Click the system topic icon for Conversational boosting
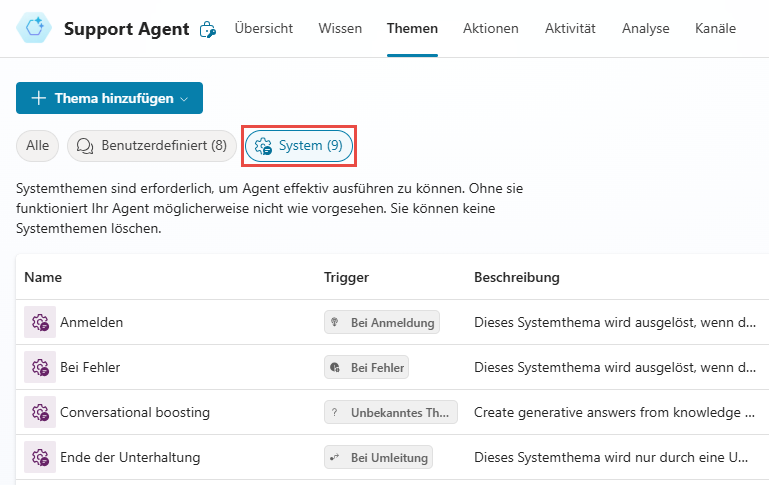The image size is (769, 485). (40, 412)
